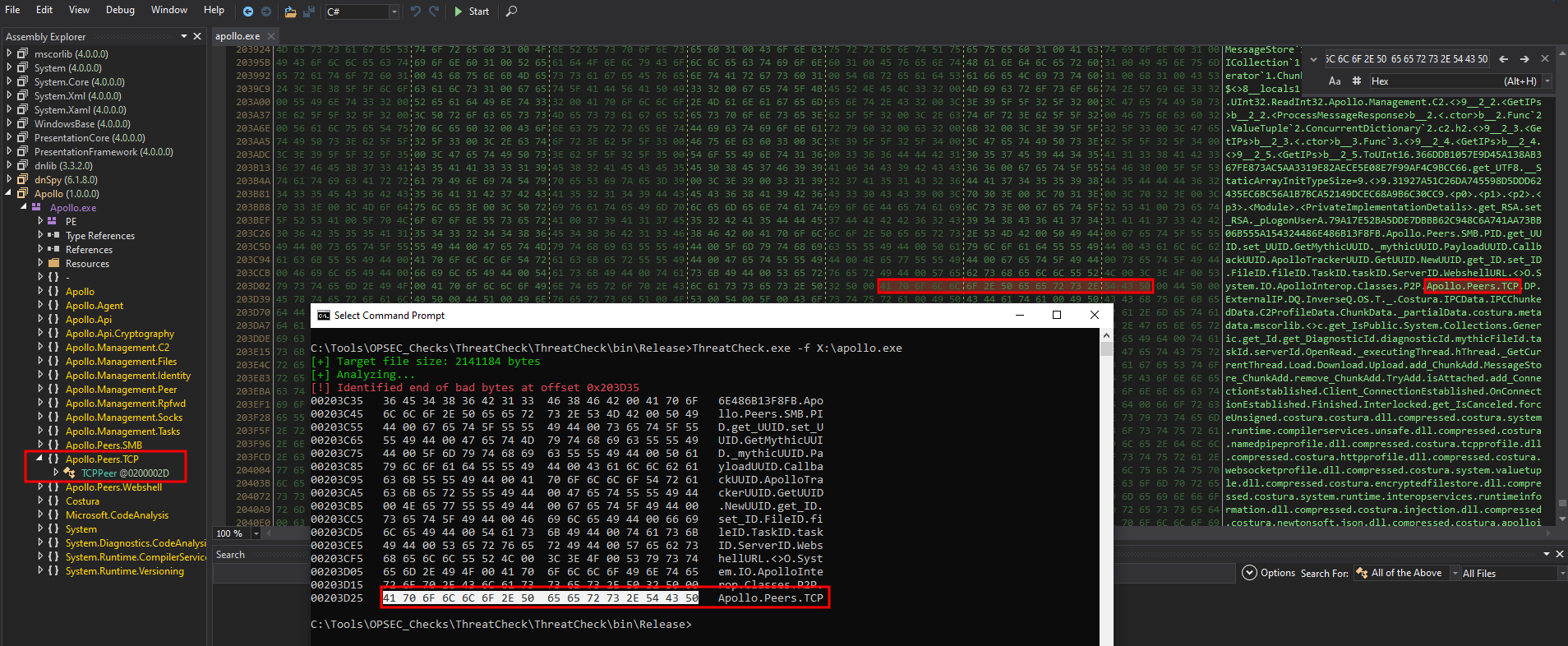The image size is (1568, 646).
Task: Toggle Match Case (Aa) search option
Action: click(x=1334, y=81)
